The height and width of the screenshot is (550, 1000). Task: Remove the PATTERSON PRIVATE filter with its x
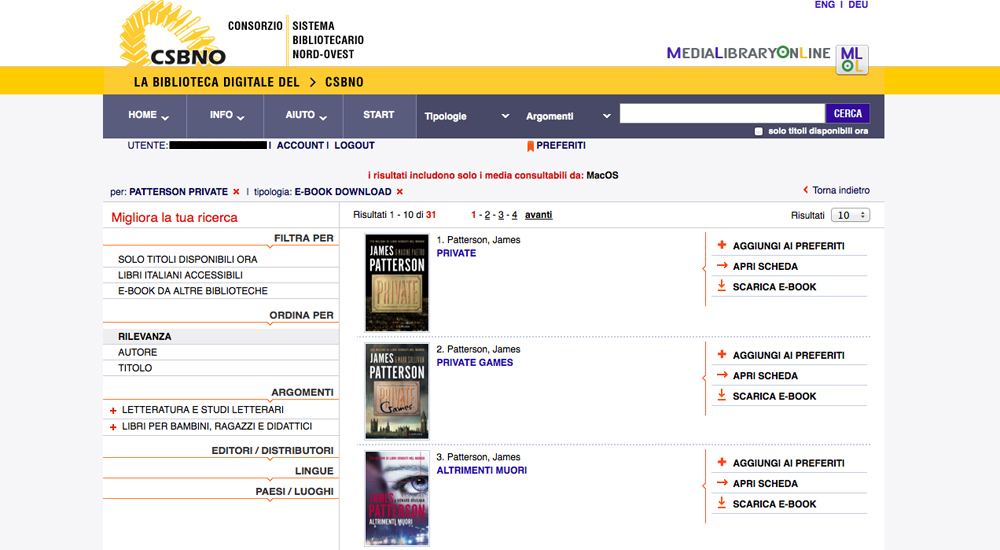pos(236,192)
